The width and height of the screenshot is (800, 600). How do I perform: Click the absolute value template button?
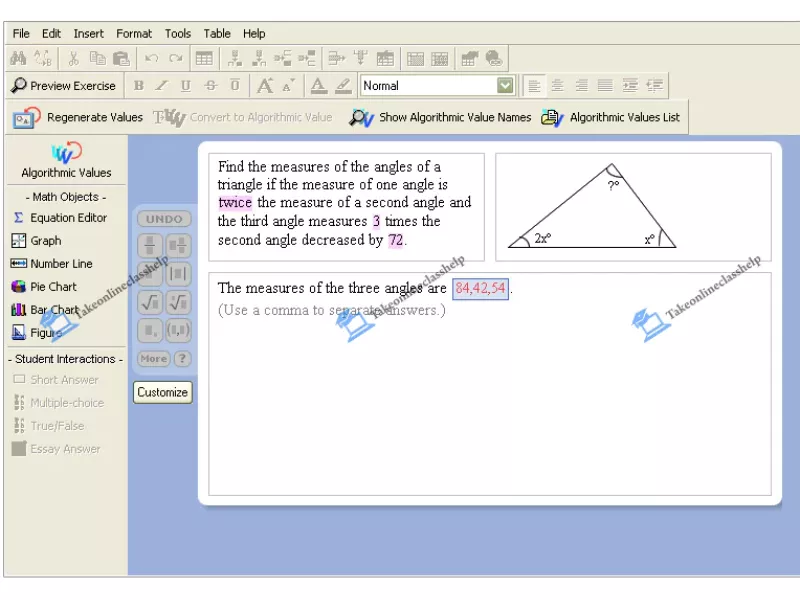(x=178, y=274)
